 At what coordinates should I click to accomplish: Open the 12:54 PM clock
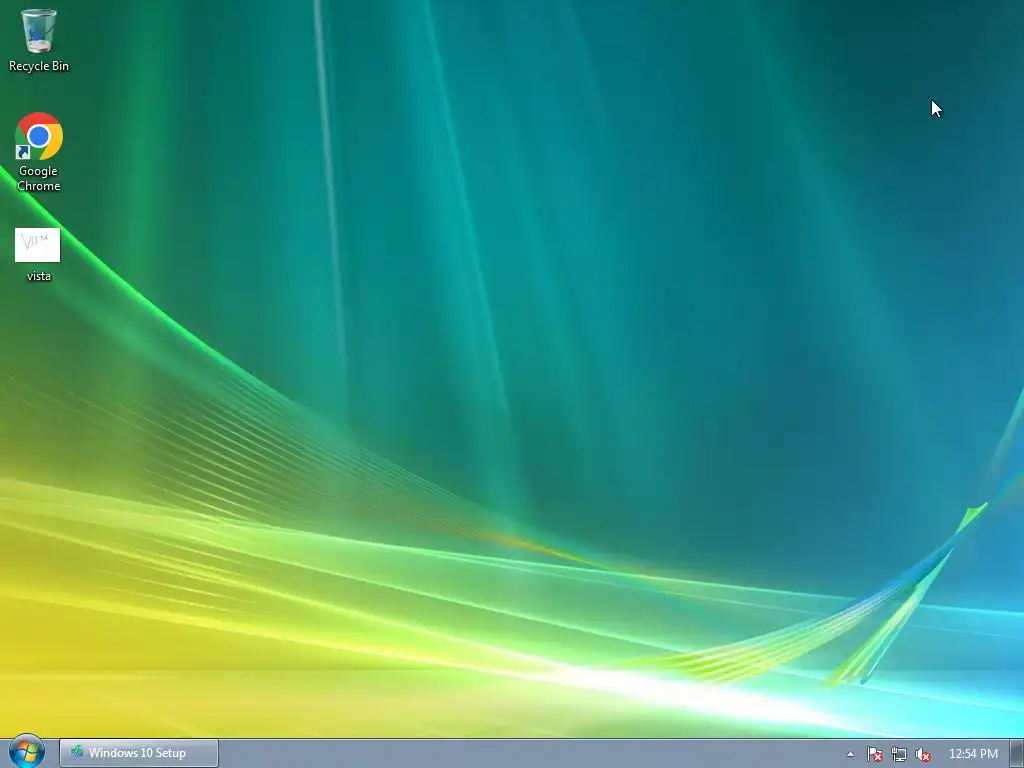973,754
